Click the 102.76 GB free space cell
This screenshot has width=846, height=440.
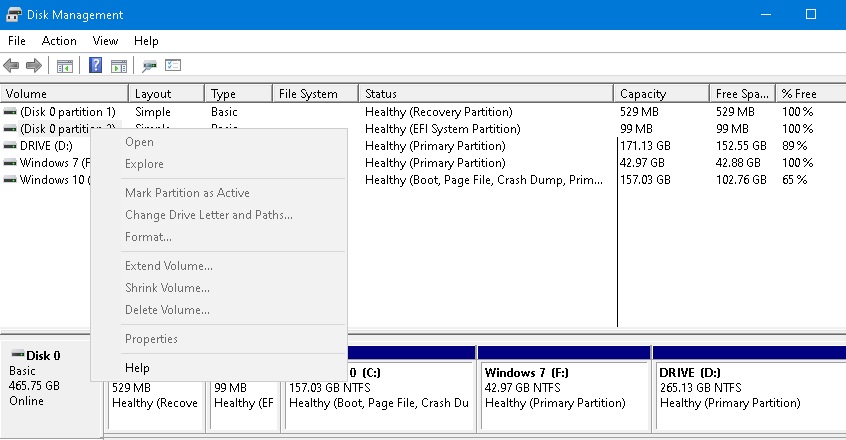(741, 180)
